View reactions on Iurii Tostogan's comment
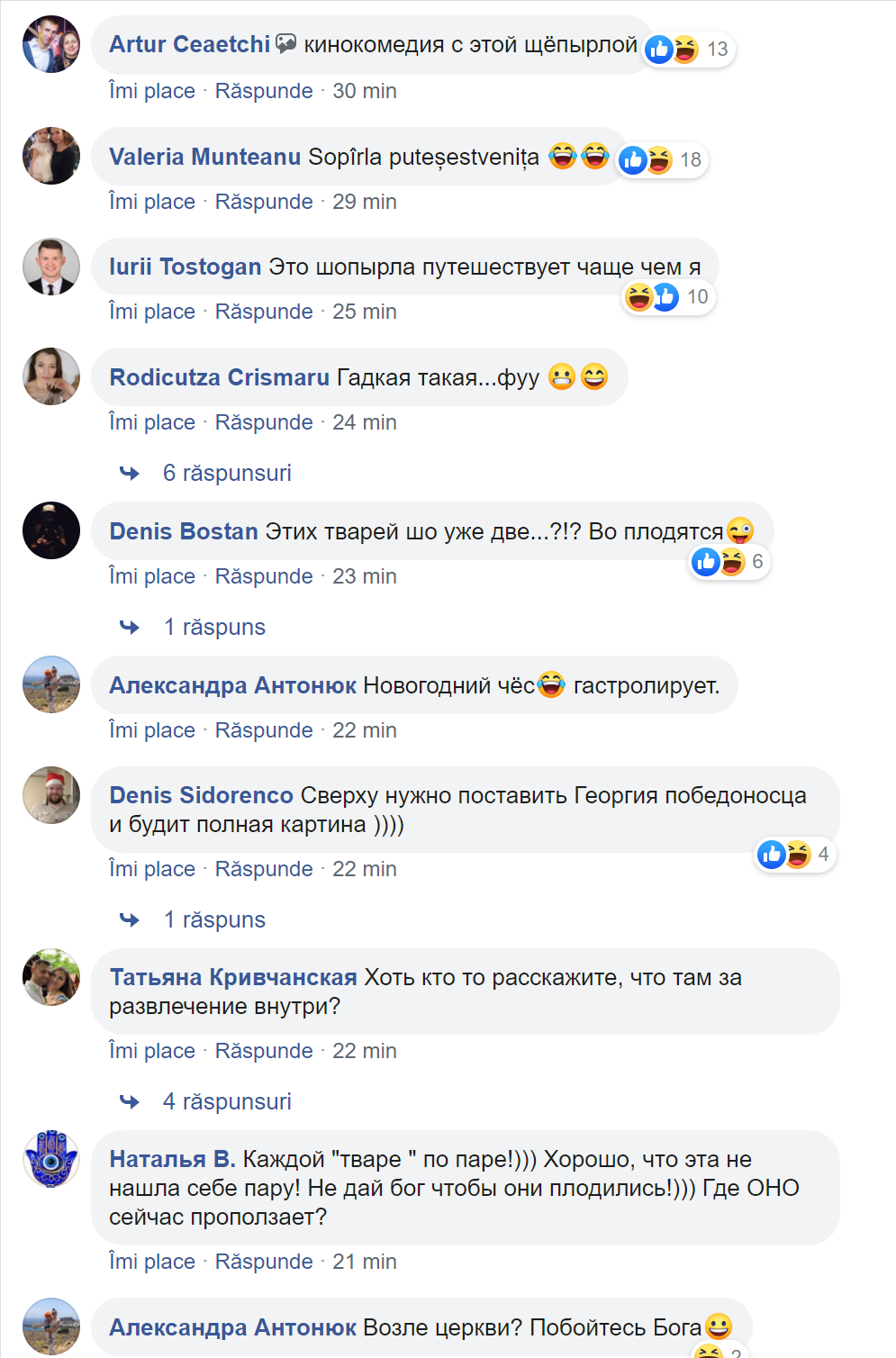The image size is (896, 1358). pyautogui.click(x=666, y=297)
